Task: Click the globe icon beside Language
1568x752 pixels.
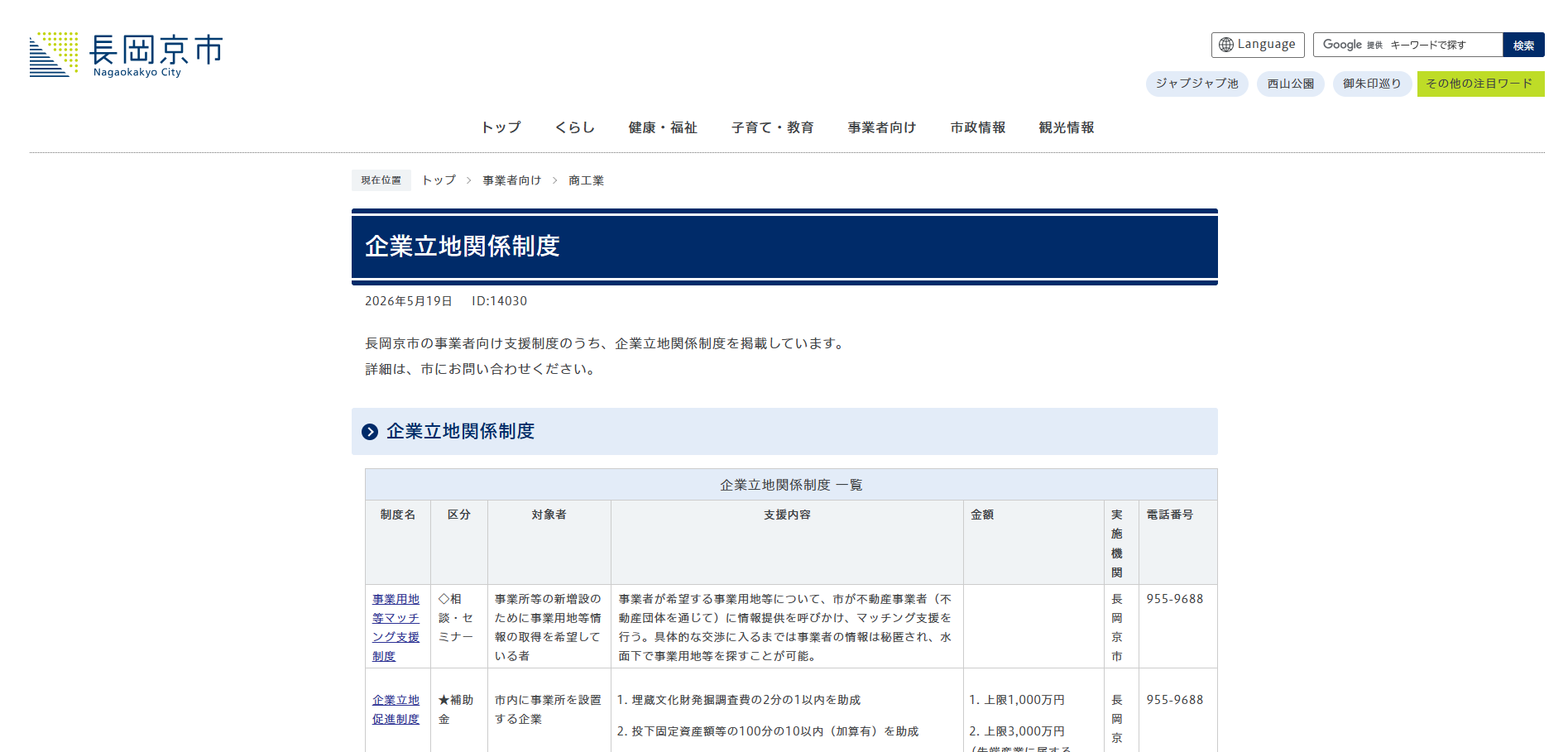Action: click(1226, 45)
